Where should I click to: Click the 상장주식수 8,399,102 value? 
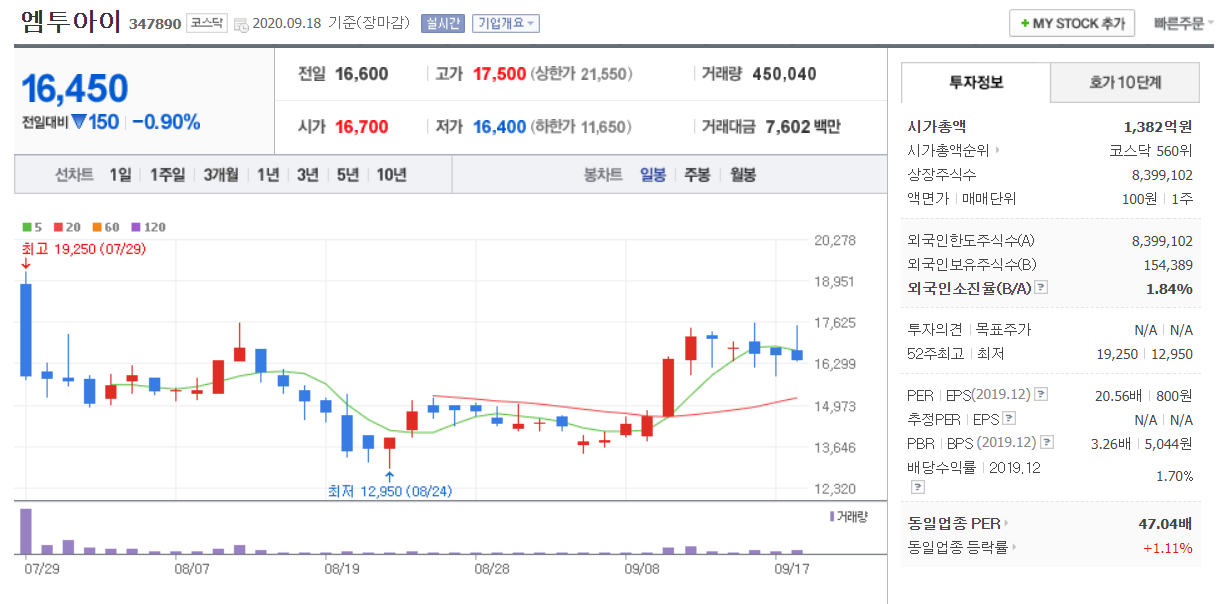pyautogui.click(x=1162, y=175)
